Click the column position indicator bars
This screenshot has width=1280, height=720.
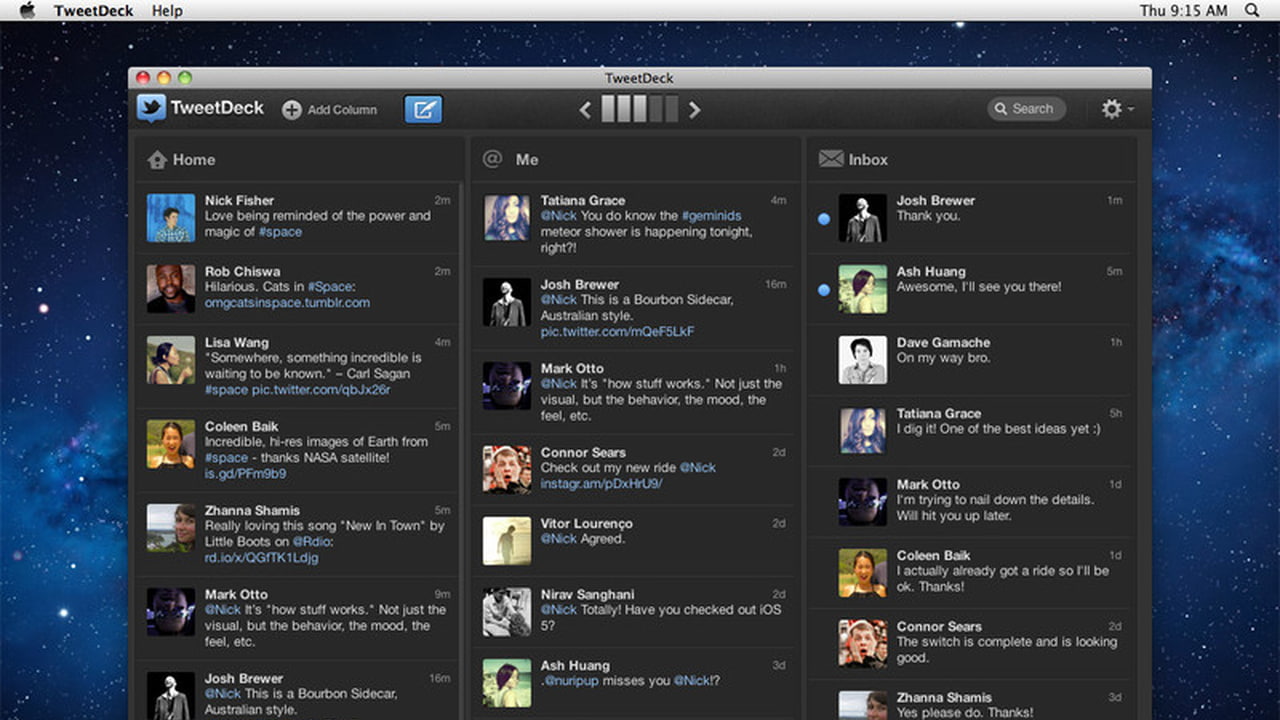point(640,109)
